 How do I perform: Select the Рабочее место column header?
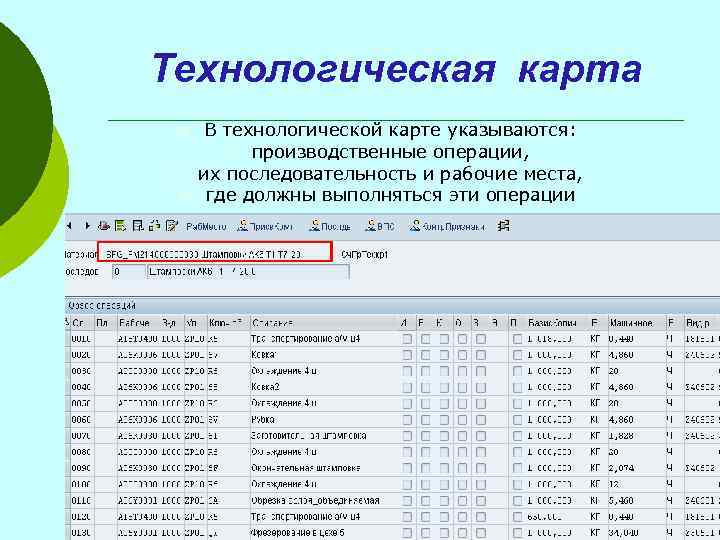[139, 323]
